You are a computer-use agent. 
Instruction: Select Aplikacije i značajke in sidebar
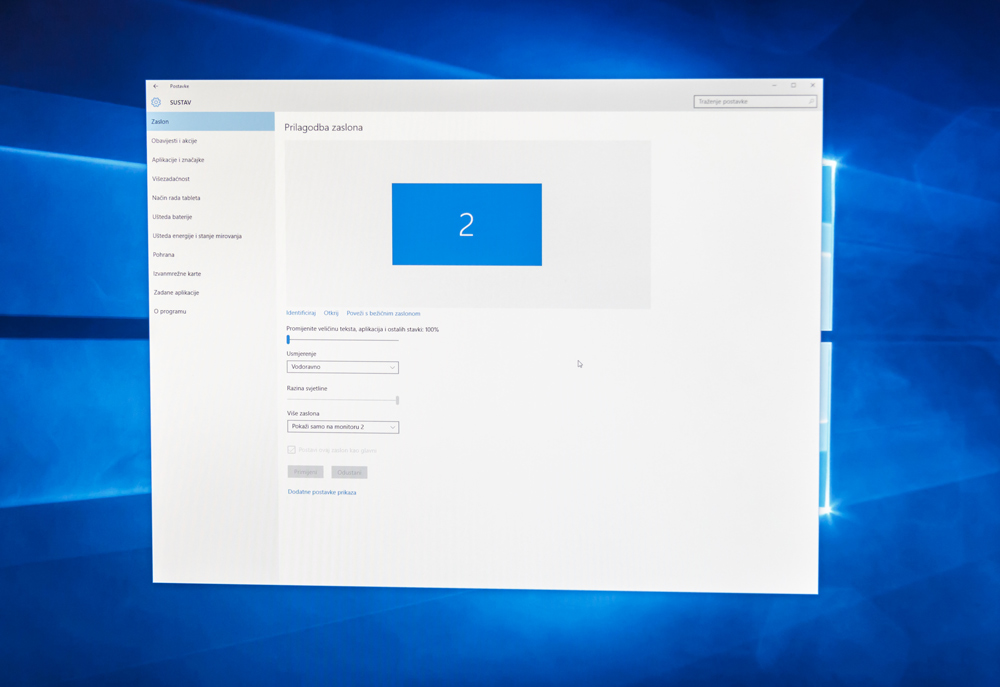pyautogui.click(x=178, y=160)
